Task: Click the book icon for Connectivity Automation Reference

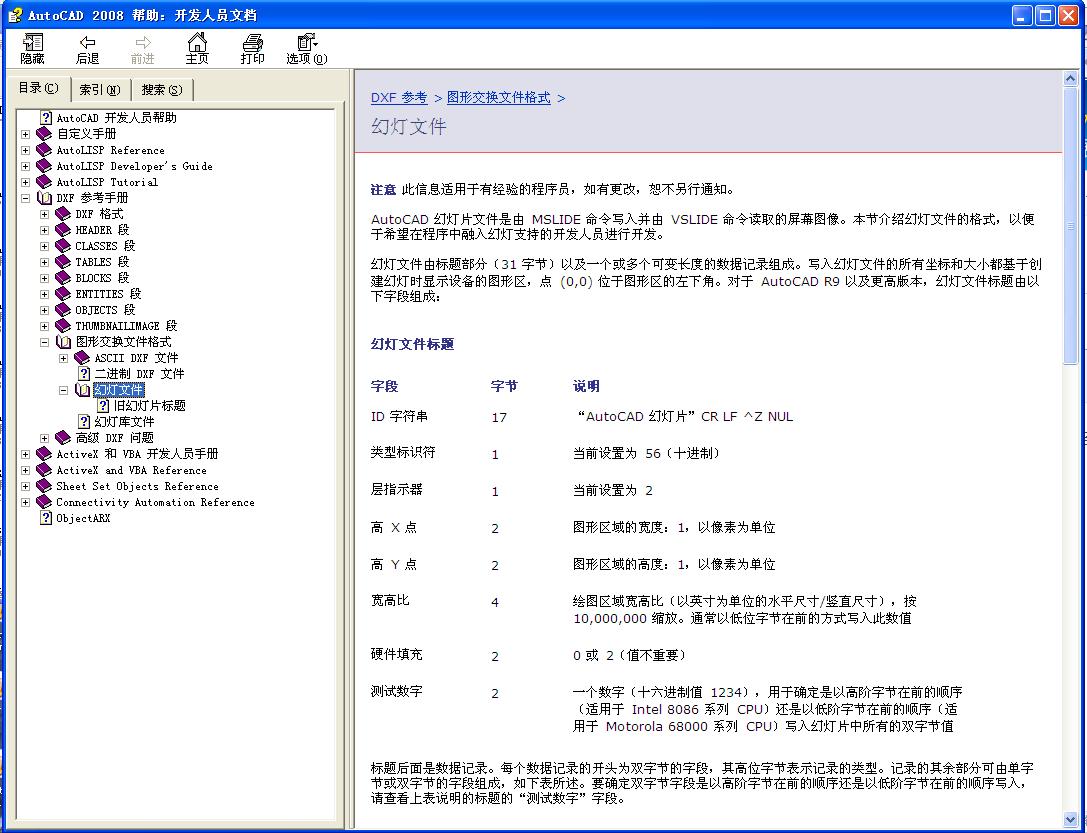Action: click(x=44, y=502)
